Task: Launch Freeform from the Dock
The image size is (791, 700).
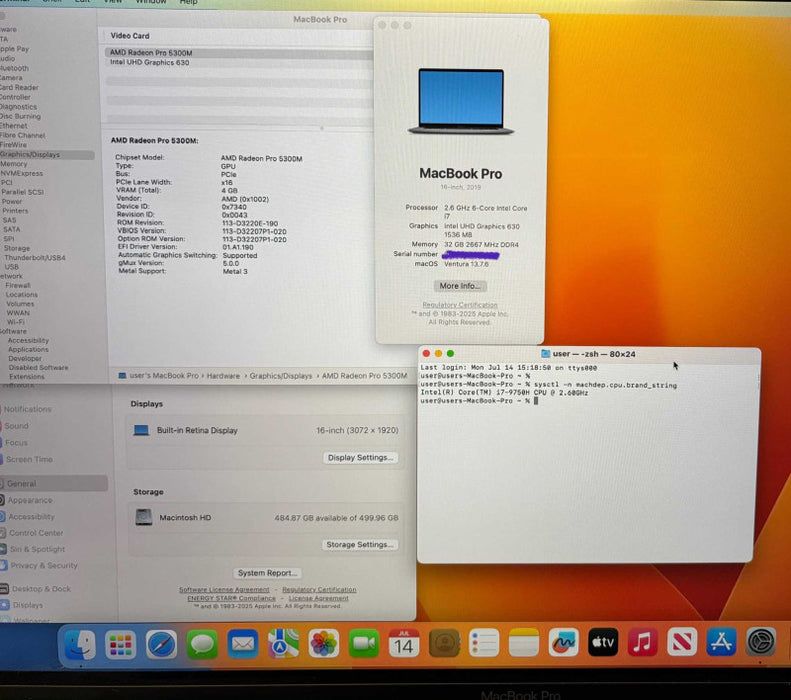Action: click(x=563, y=643)
